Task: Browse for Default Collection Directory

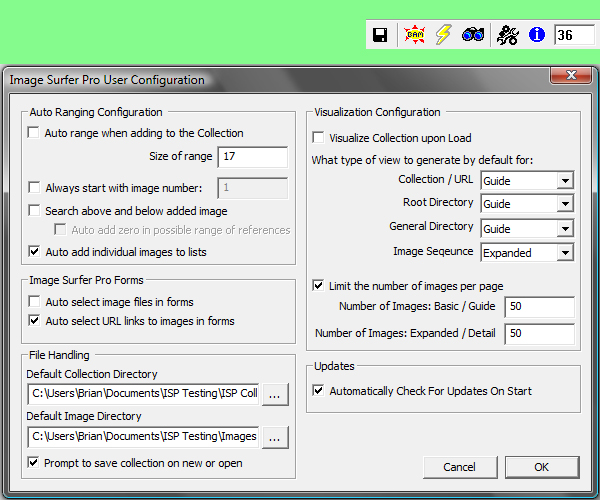Action: tap(275, 395)
